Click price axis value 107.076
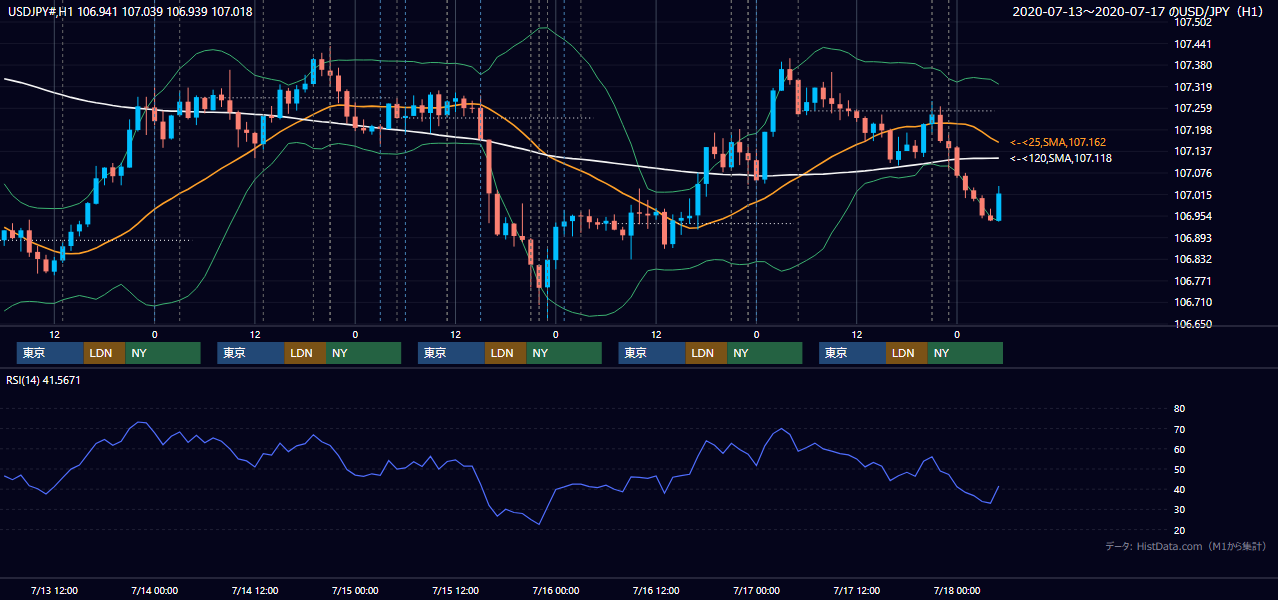The height and width of the screenshot is (600, 1278). tap(1194, 173)
